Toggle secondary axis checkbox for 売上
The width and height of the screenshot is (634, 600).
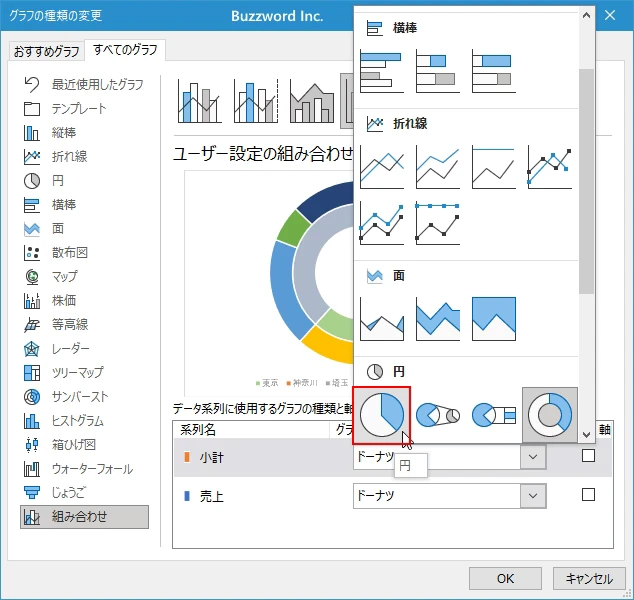click(x=588, y=494)
